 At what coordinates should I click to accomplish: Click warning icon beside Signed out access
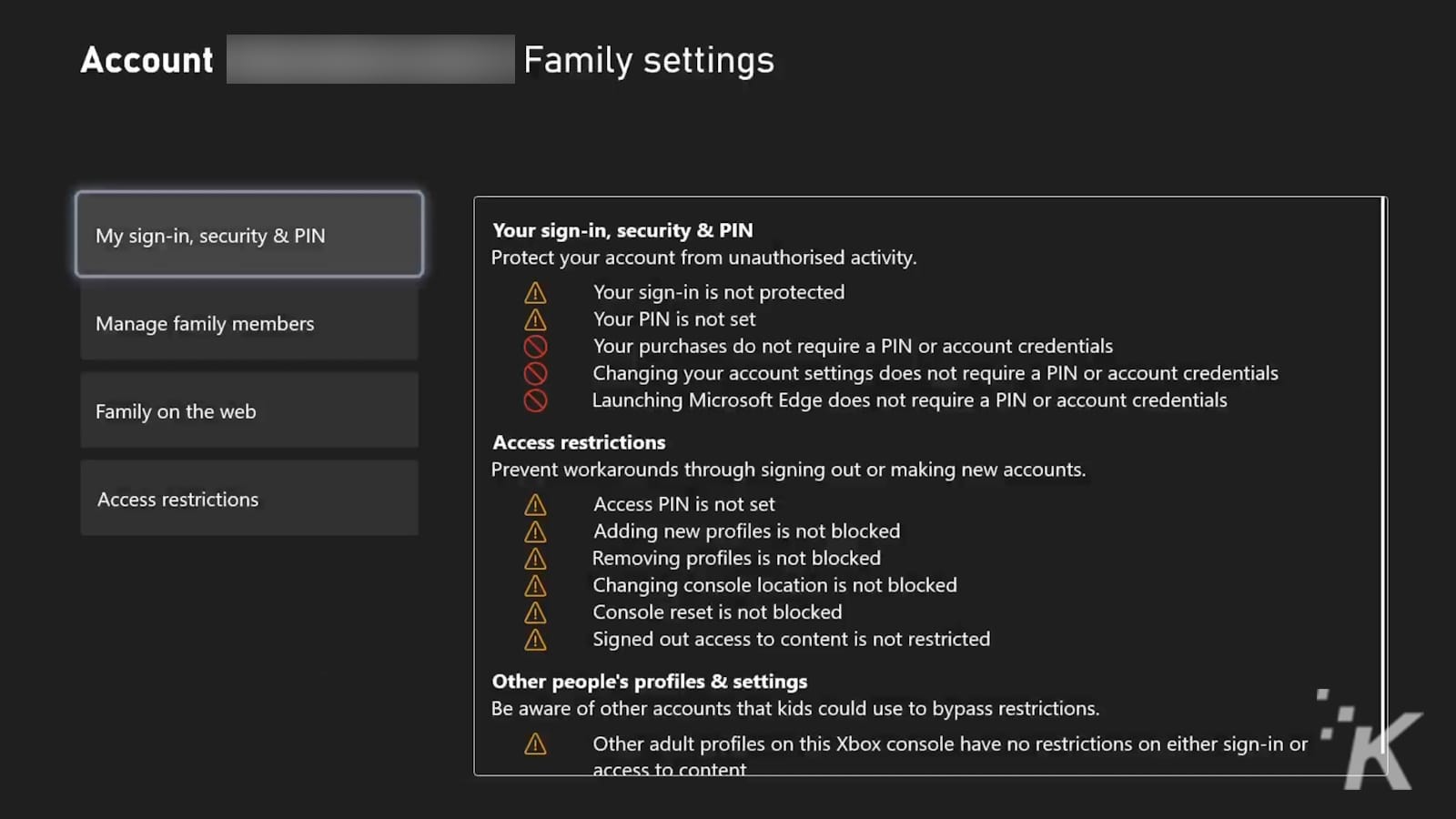pos(535,639)
